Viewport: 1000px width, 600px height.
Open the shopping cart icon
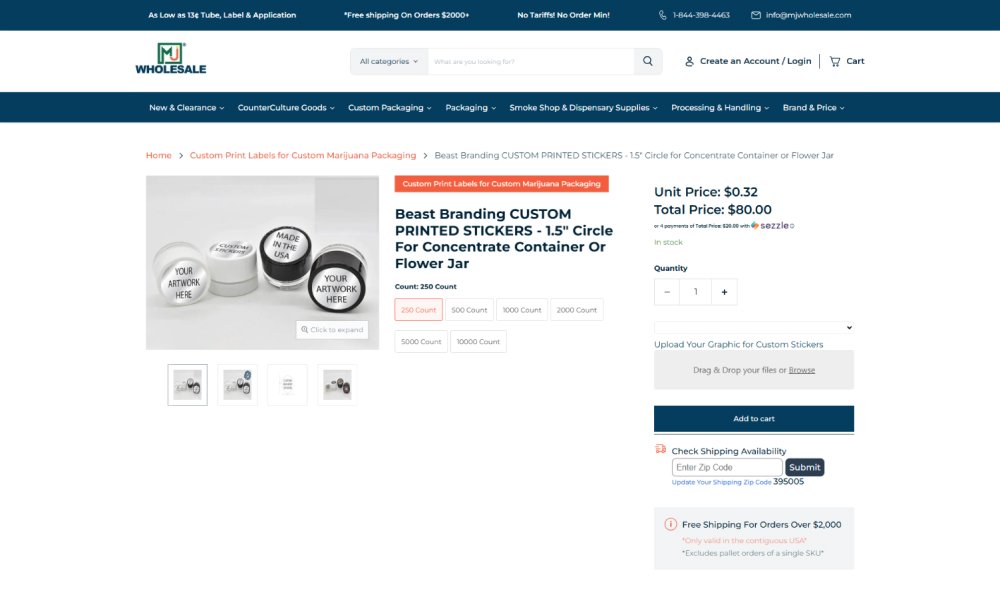pyautogui.click(x=835, y=61)
